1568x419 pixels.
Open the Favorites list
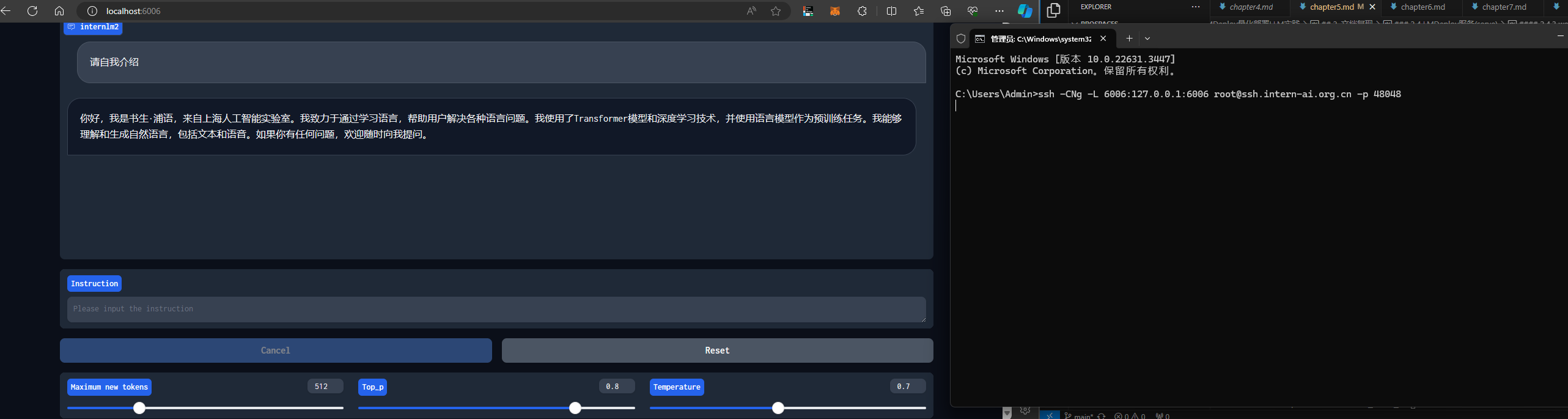919,11
